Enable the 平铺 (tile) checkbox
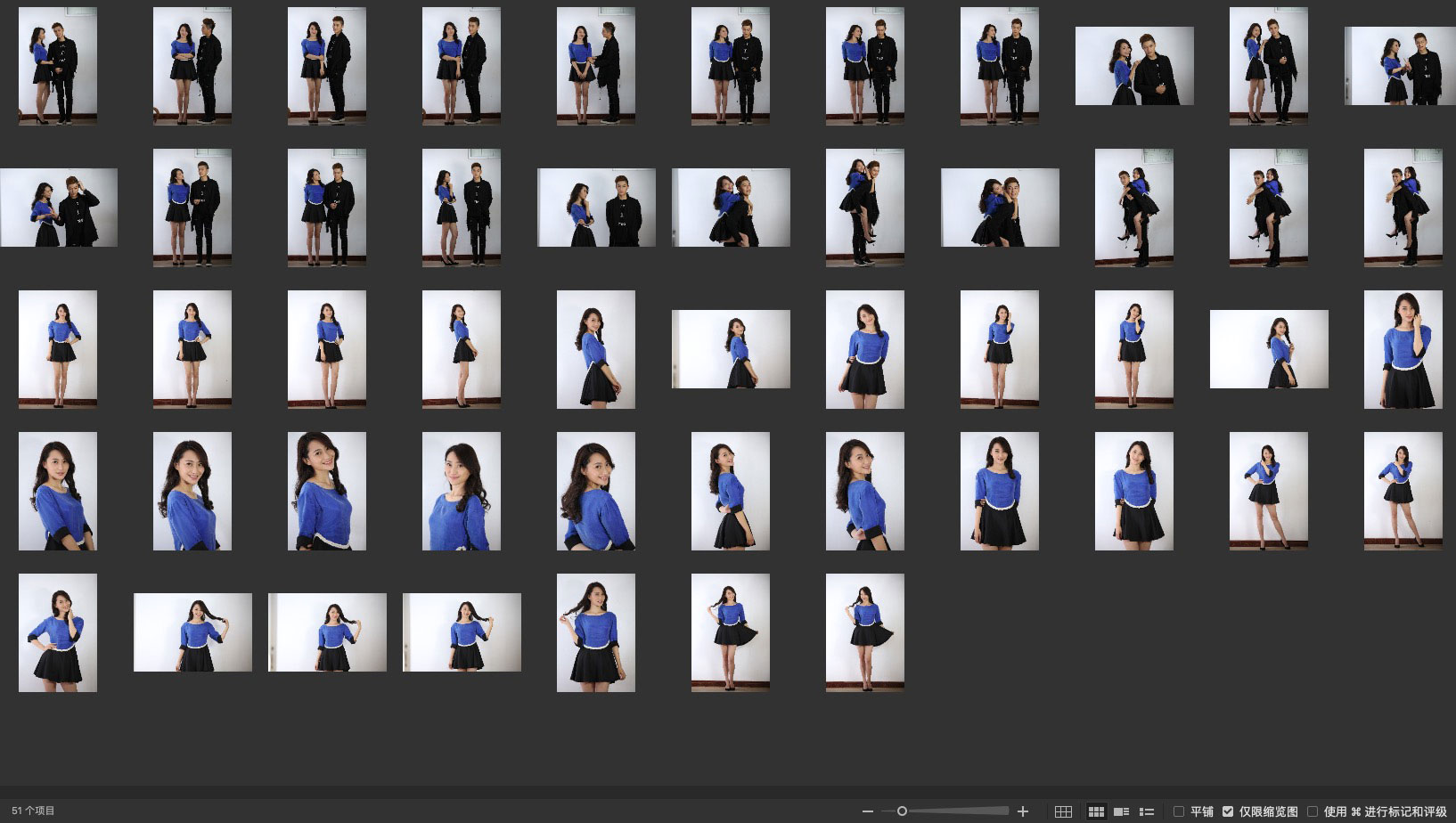1456x823 pixels. click(1179, 811)
